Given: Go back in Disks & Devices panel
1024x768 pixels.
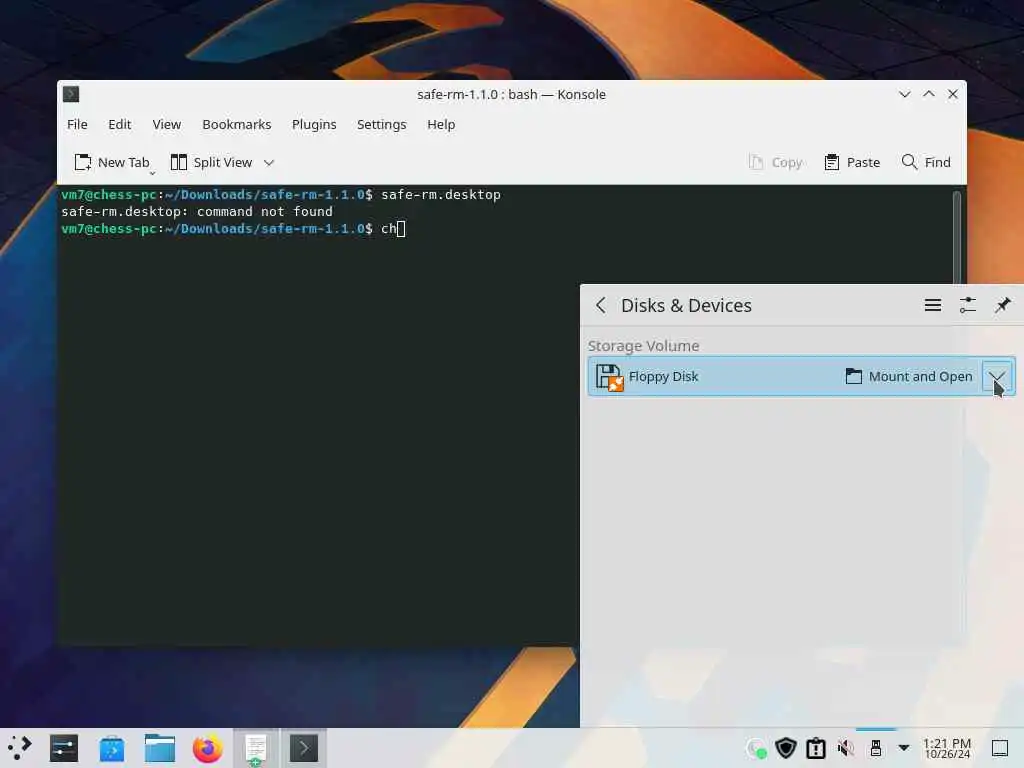Looking at the screenshot, I should tap(601, 305).
